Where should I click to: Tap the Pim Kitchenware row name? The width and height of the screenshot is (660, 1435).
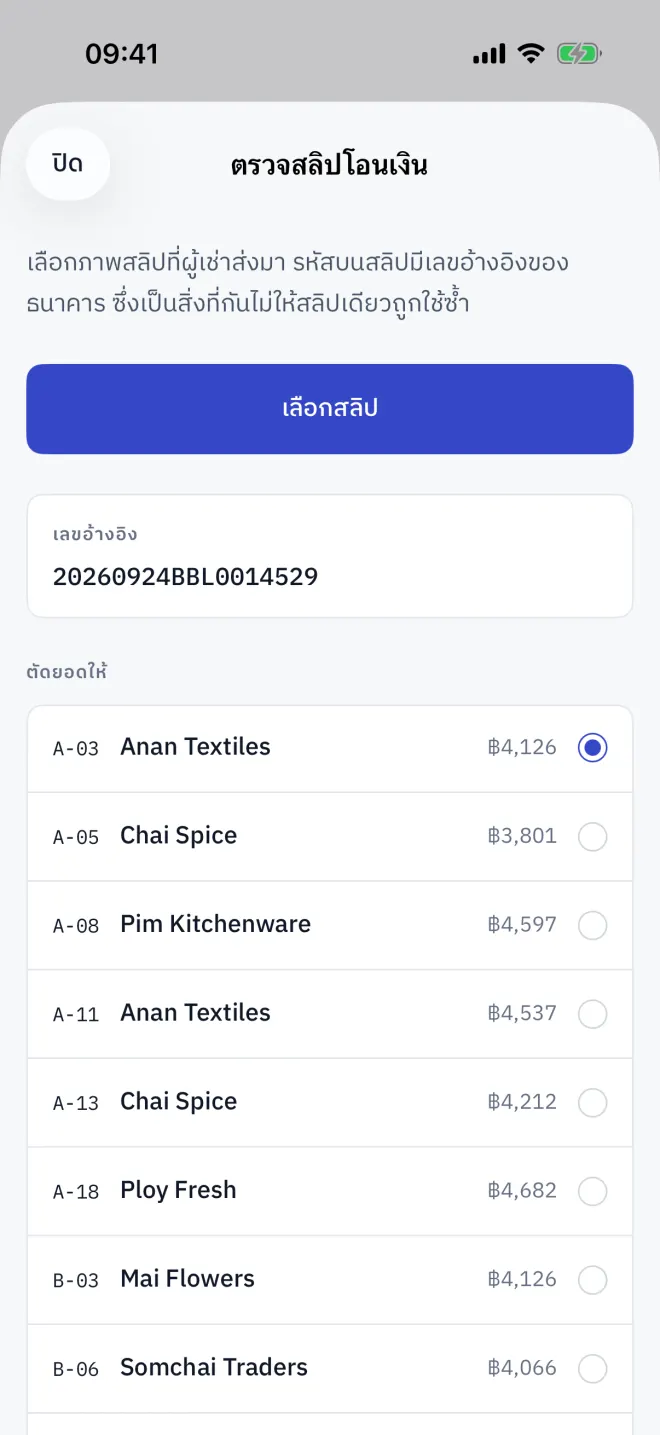[x=215, y=924]
